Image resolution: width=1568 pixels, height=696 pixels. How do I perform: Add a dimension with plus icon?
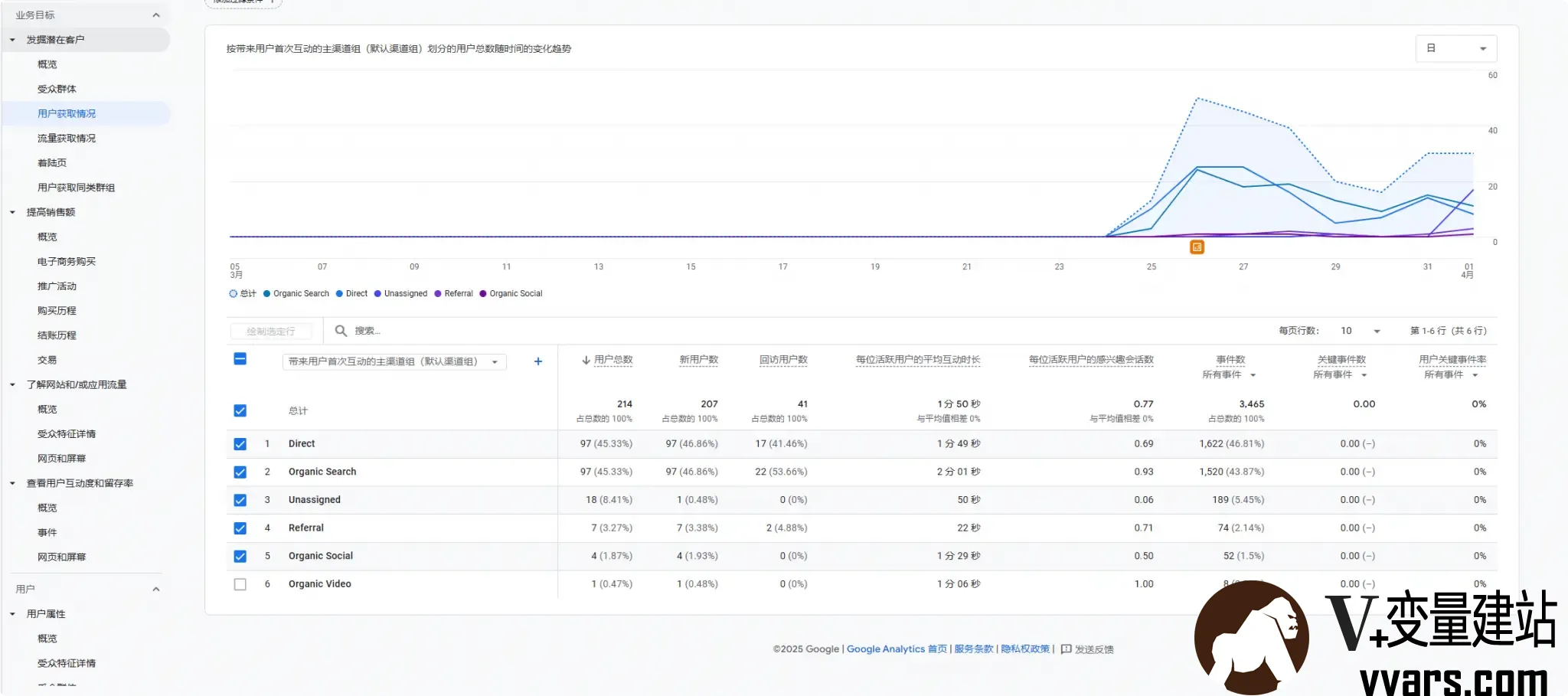(x=538, y=361)
